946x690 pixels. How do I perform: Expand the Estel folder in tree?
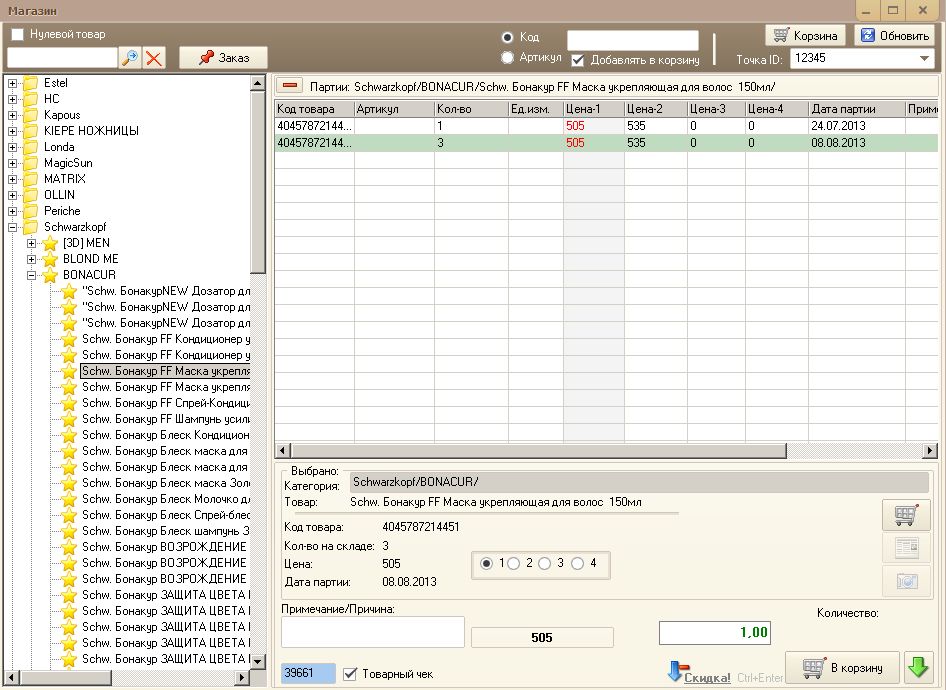[13, 83]
